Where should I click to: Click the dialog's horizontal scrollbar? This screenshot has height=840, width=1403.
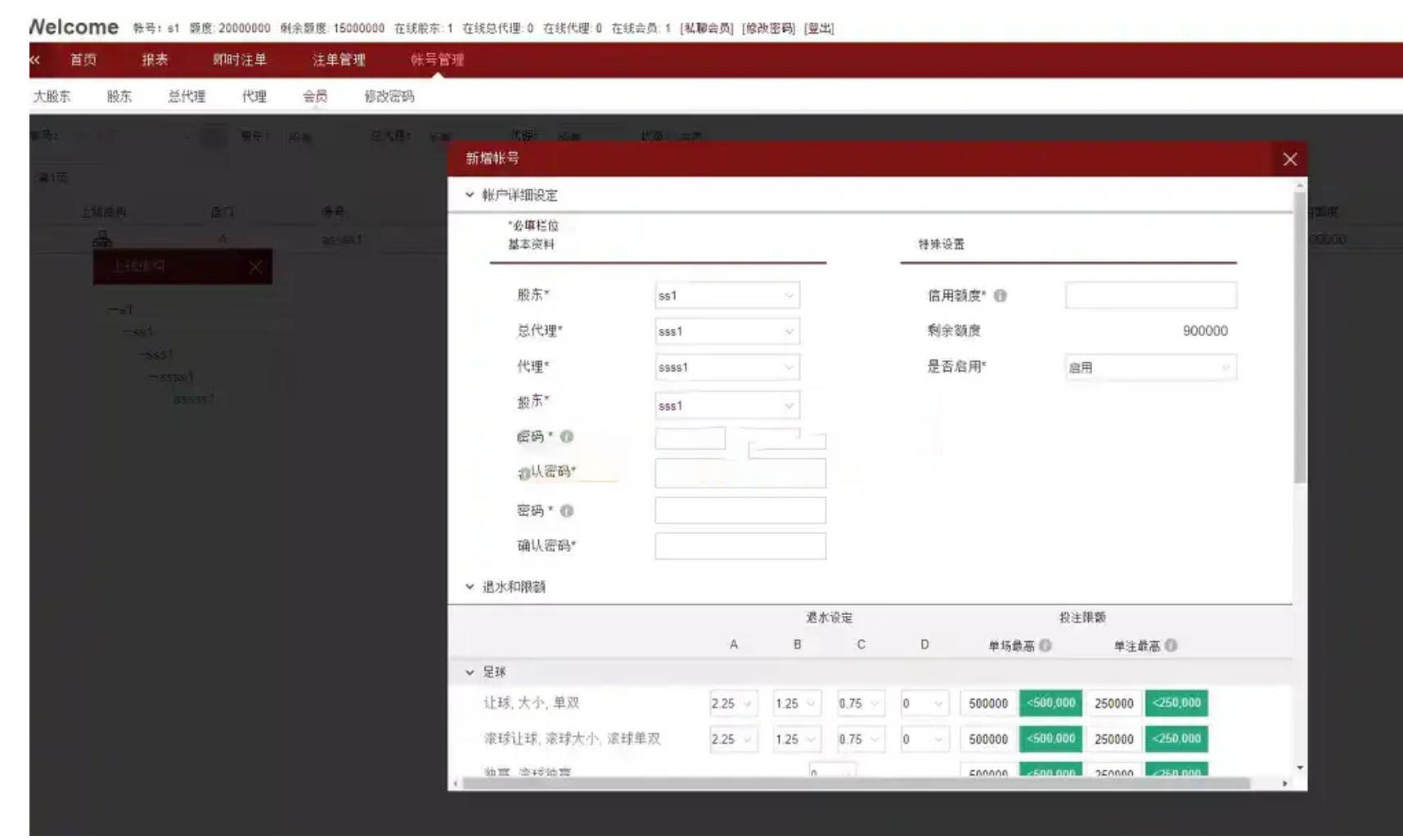point(855,784)
